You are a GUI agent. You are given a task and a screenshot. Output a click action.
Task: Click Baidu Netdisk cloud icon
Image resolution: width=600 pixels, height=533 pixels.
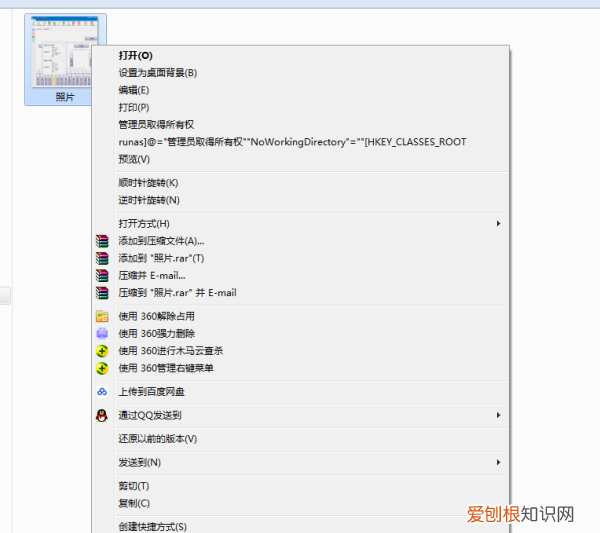(x=102, y=392)
